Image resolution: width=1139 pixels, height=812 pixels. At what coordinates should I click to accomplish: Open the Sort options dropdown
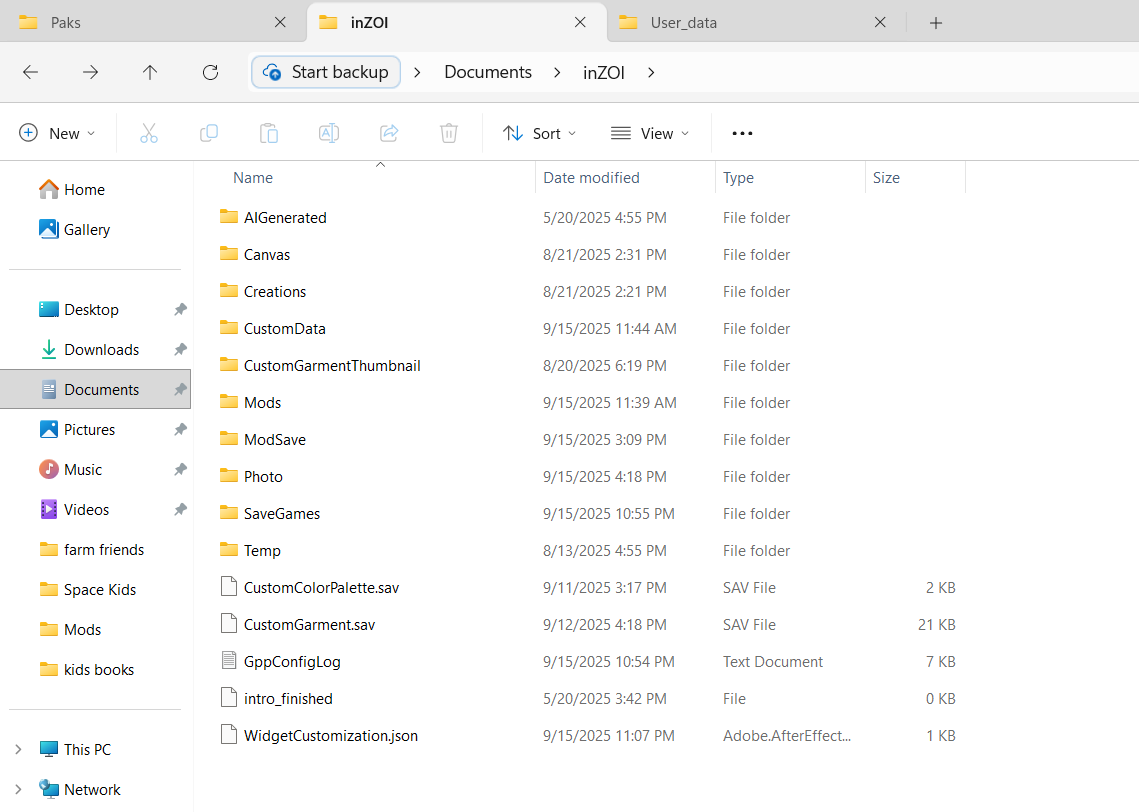coord(540,133)
